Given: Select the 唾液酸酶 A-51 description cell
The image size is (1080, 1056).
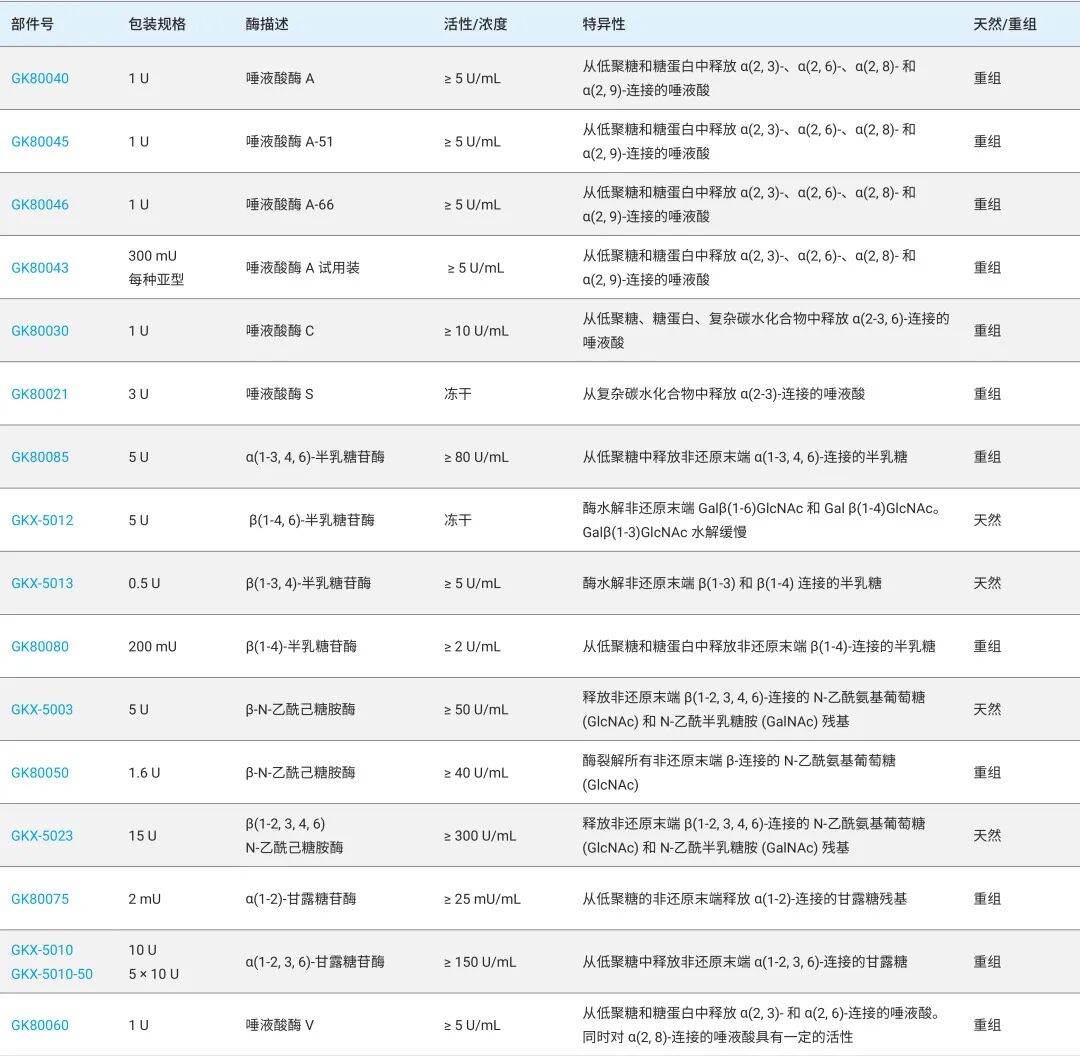Looking at the screenshot, I should click(289, 142).
